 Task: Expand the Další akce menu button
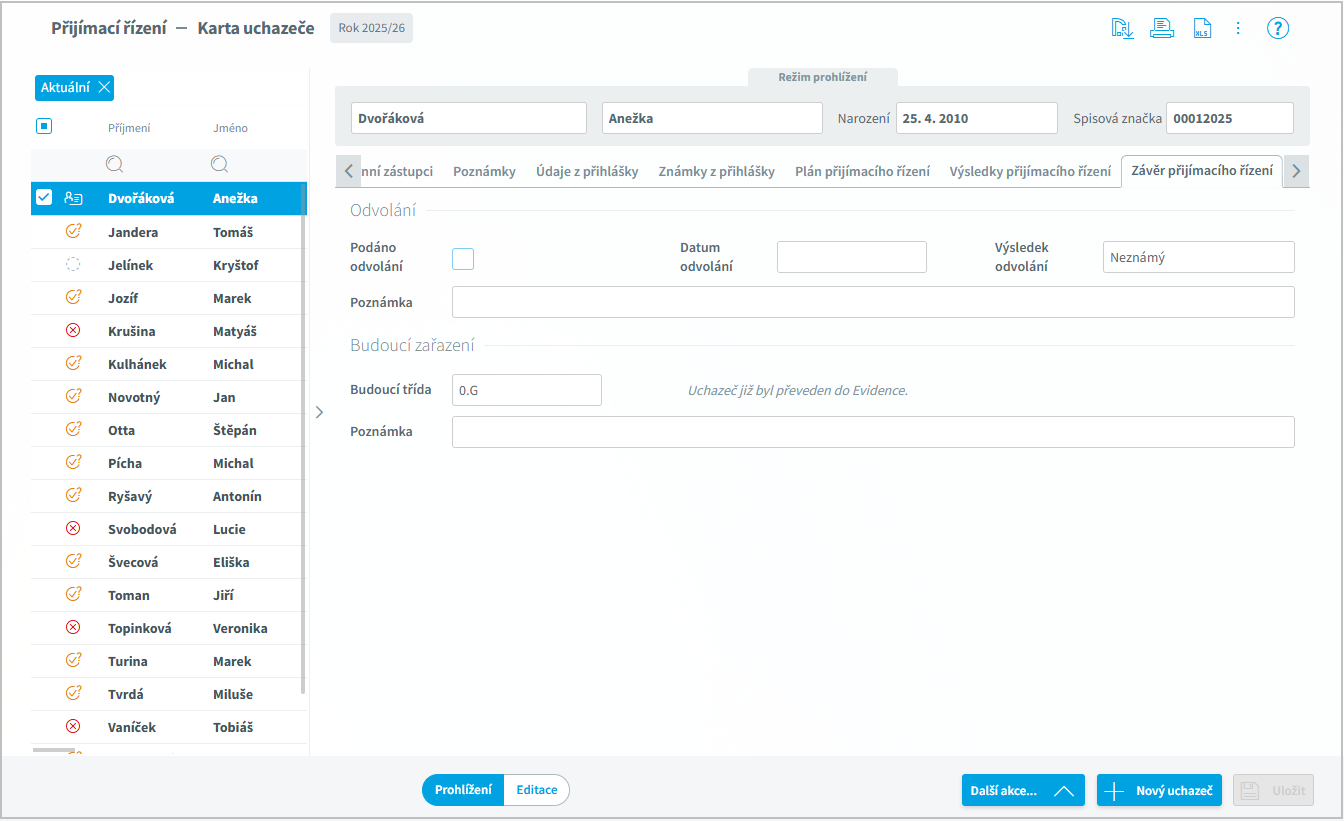coord(1023,790)
